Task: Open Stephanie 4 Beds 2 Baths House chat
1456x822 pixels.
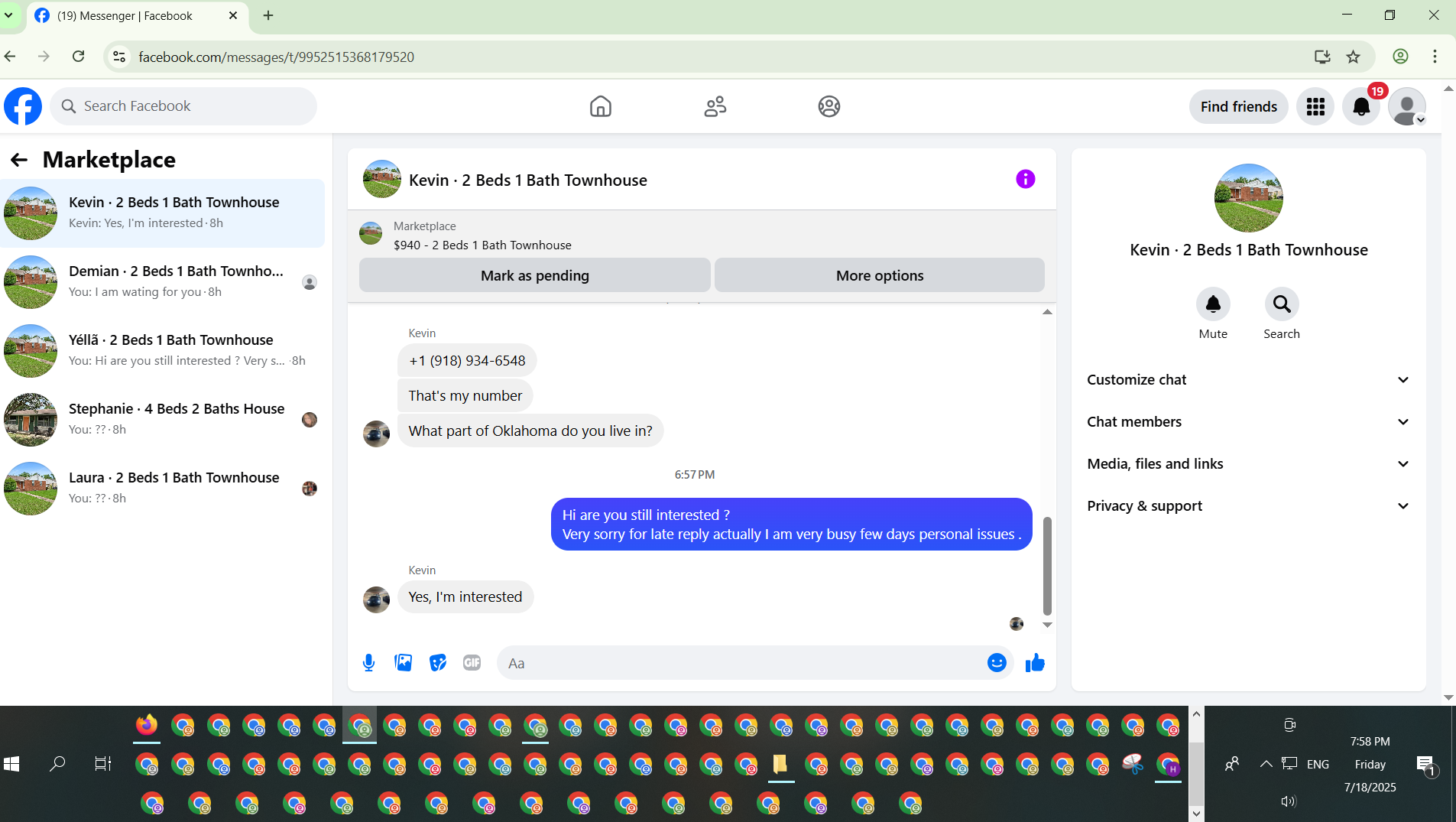Action: 163,420
